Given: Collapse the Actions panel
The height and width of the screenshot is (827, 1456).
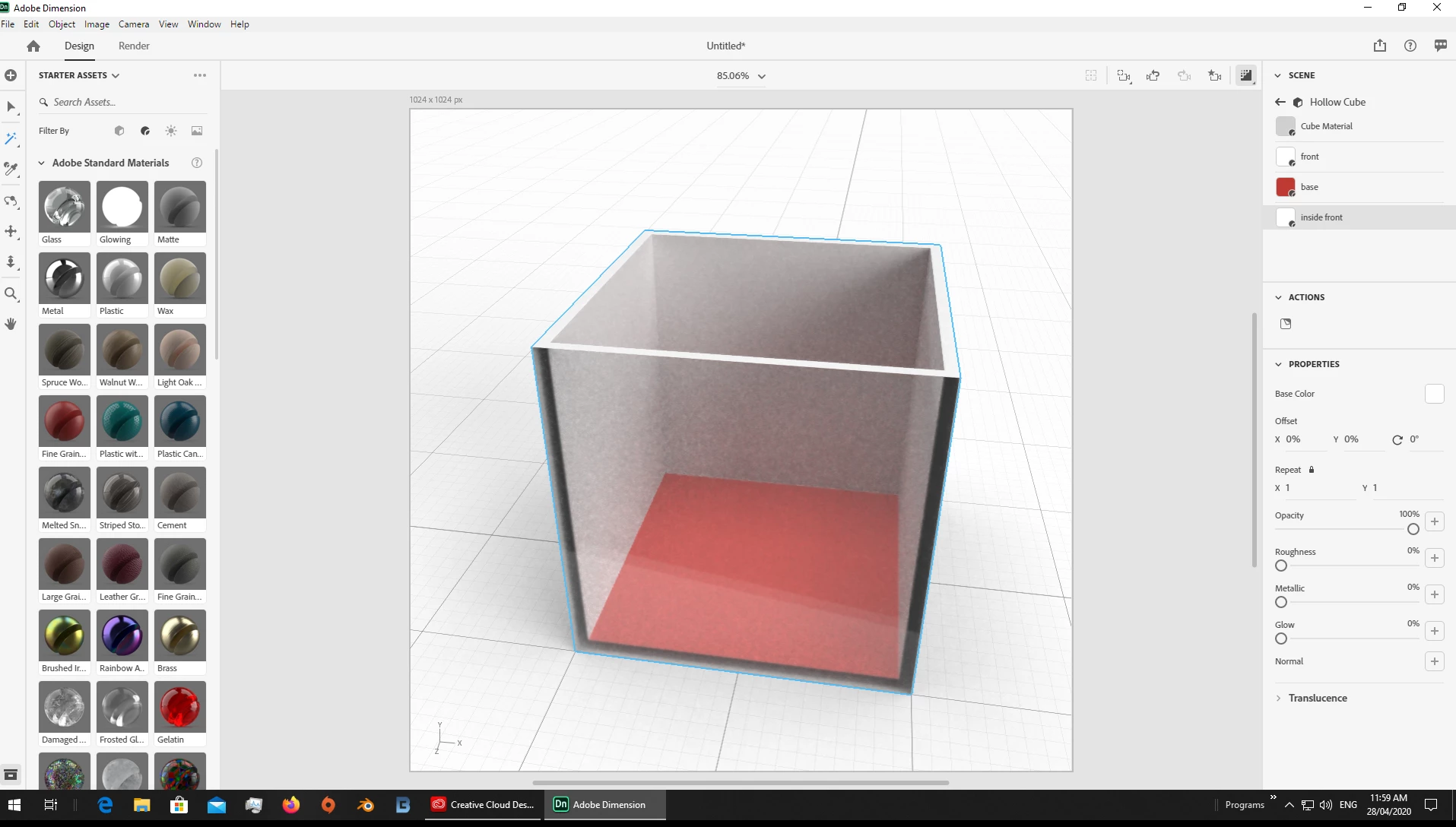Looking at the screenshot, I should tap(1278, 297).
